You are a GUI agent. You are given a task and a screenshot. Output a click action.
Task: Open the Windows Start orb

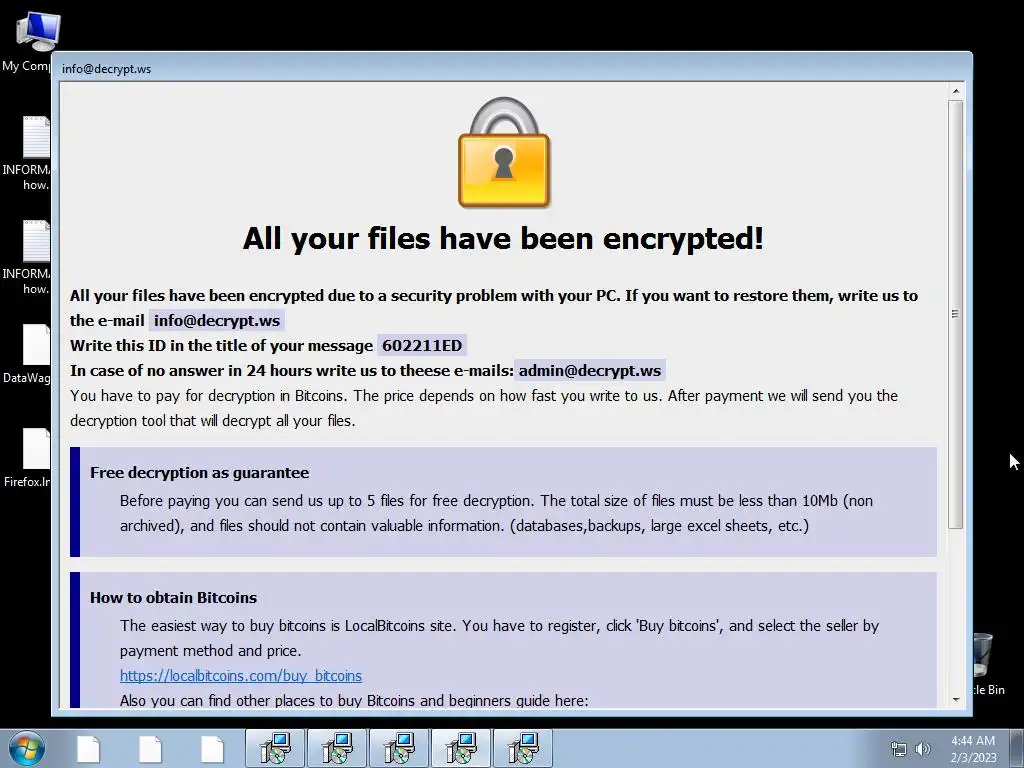point(26,748)
